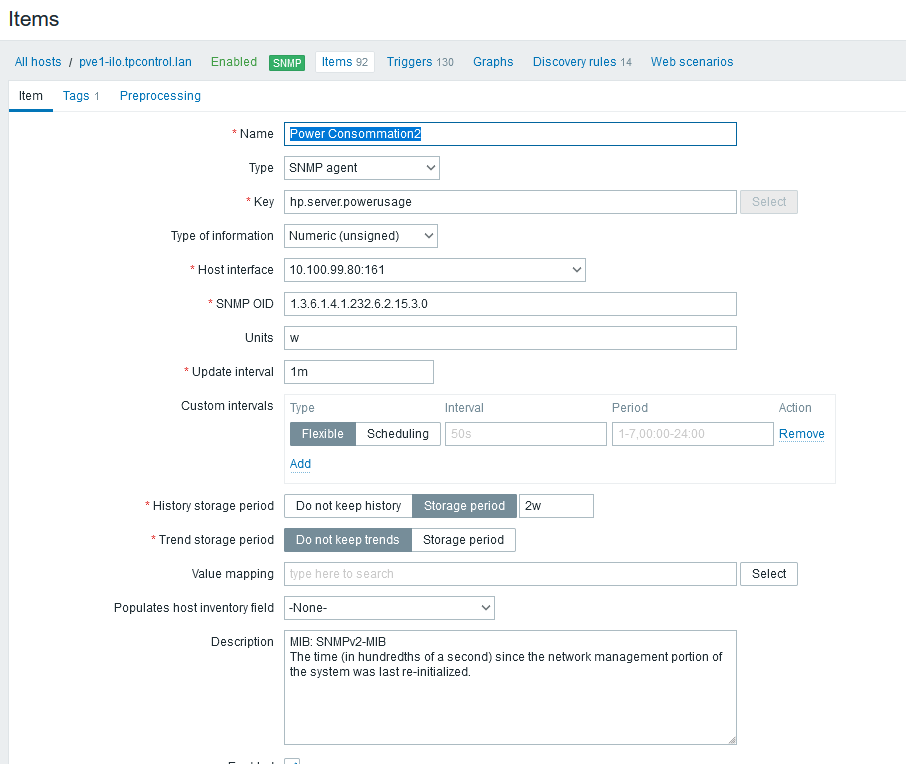Remove the custom interval row
Viewport: 906px width, 764px height.
pyautogui.click(x=801, y=434)
